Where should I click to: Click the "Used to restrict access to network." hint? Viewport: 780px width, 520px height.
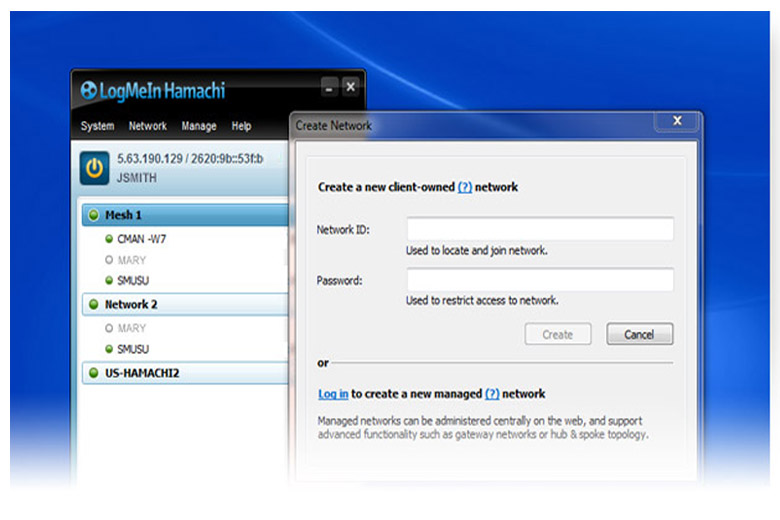point(482,301)
